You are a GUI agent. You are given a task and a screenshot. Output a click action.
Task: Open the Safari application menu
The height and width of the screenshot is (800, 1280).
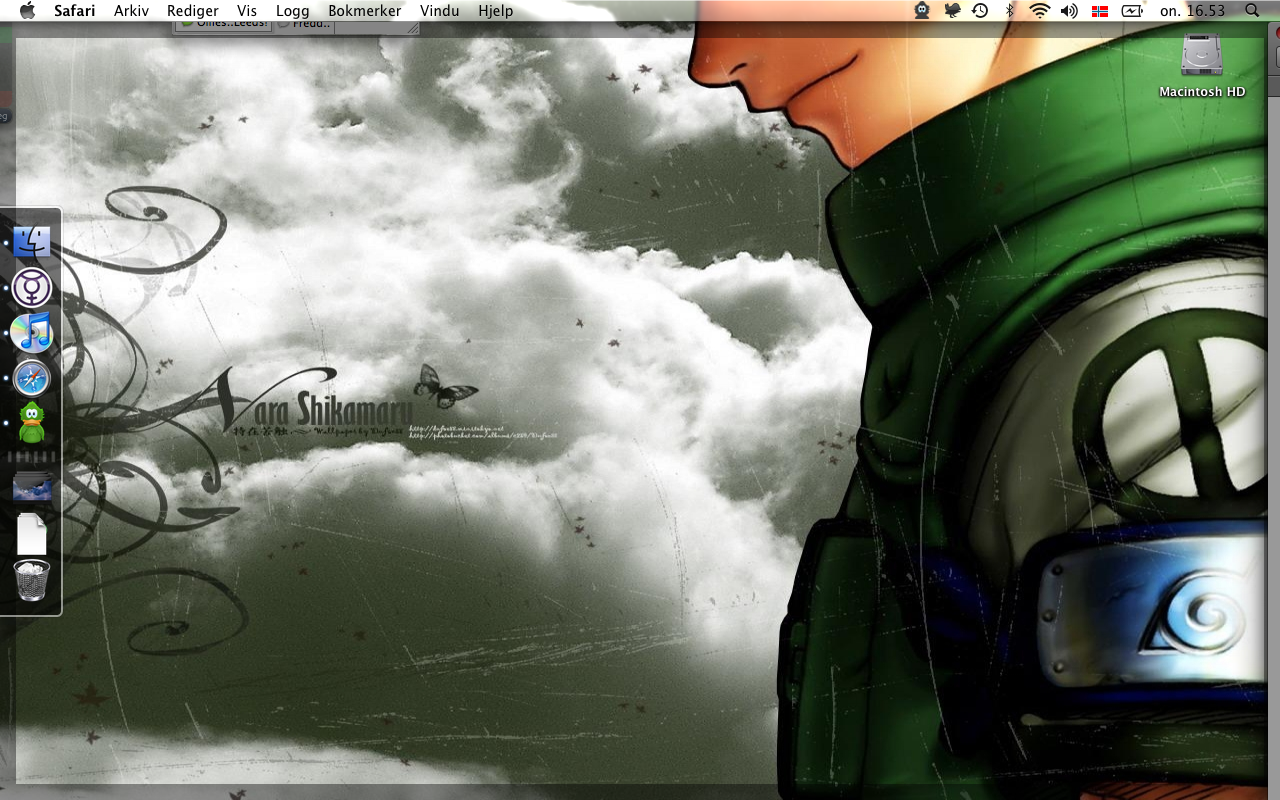click(x=75, y=11)
